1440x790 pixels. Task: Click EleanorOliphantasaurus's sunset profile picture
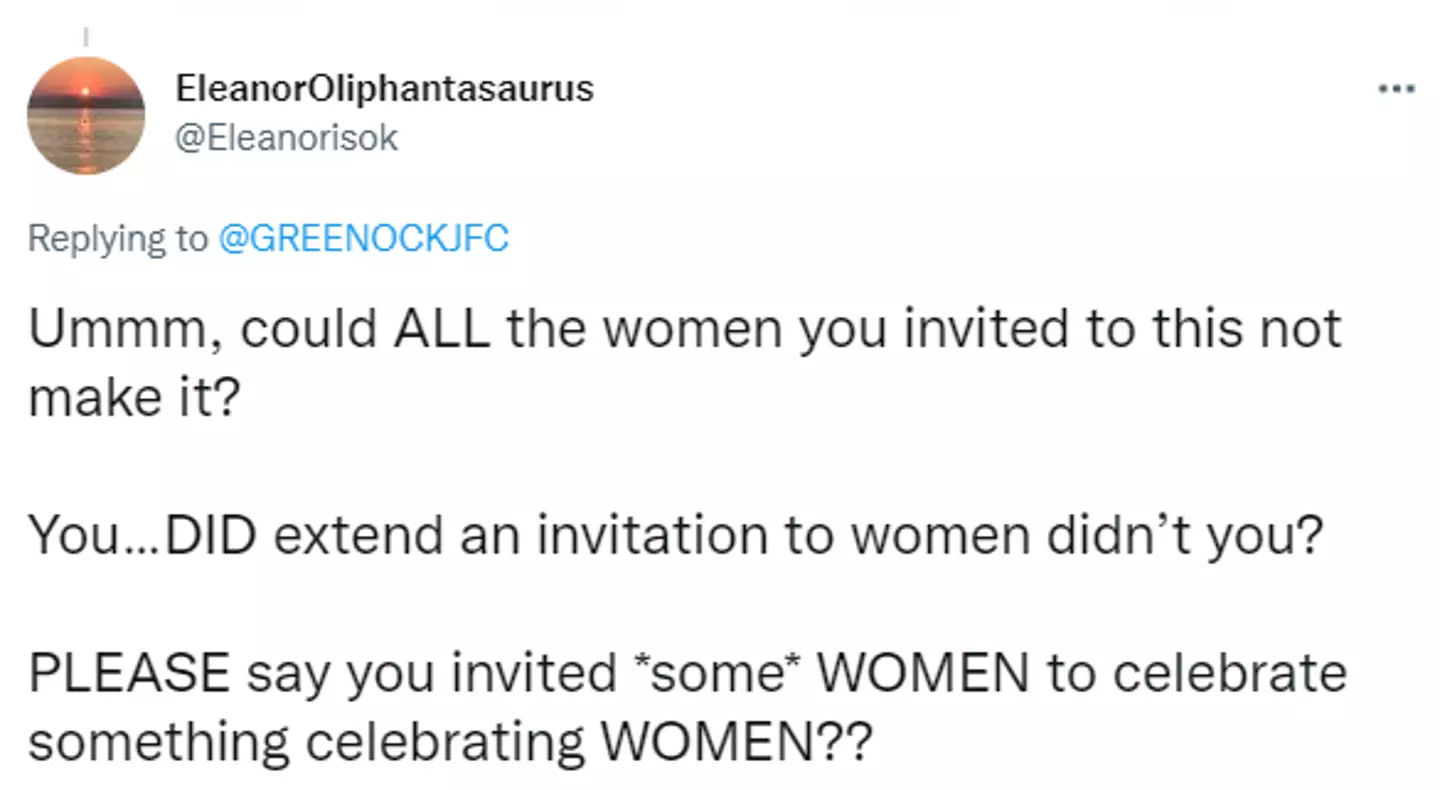[87, 115]
